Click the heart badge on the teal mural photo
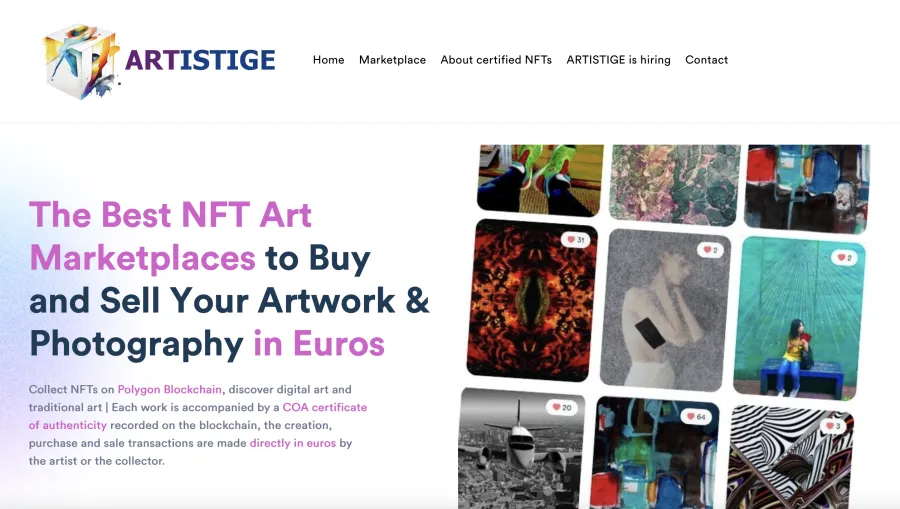This screenshot has width=900, height=509. (x=845, y=257)
